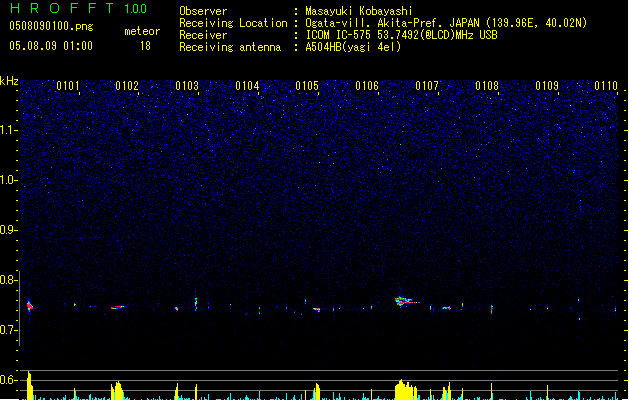Click the meteor label
This screenshot has height=400, width=629.
142,31
